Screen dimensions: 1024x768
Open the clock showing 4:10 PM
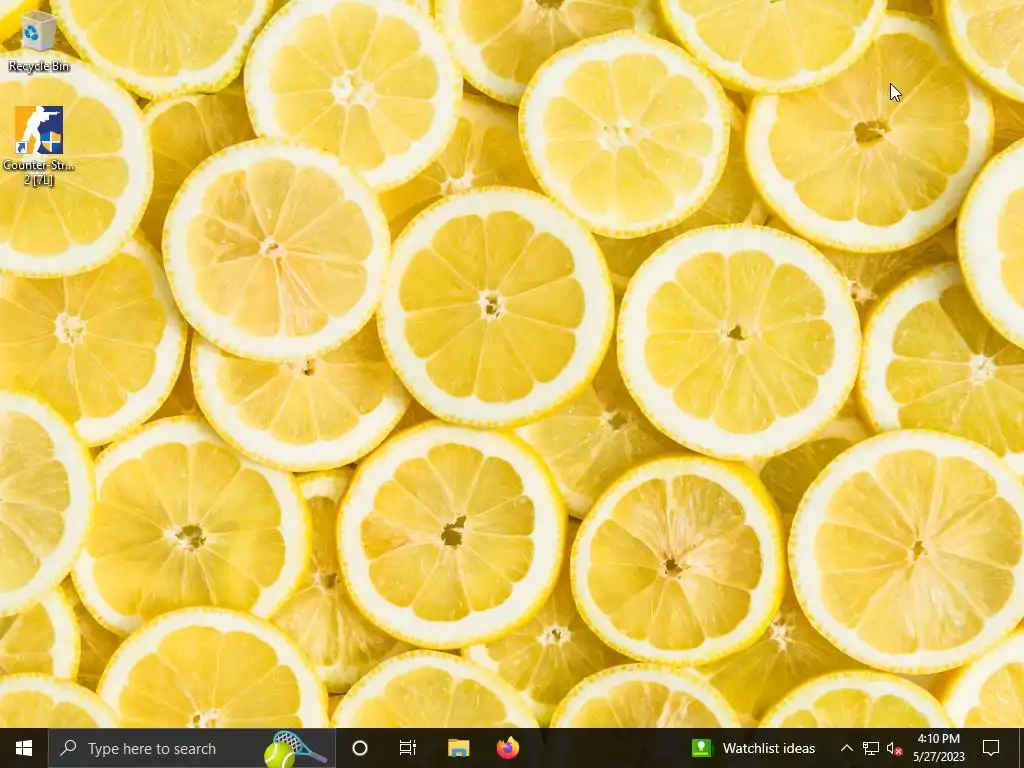939,748
